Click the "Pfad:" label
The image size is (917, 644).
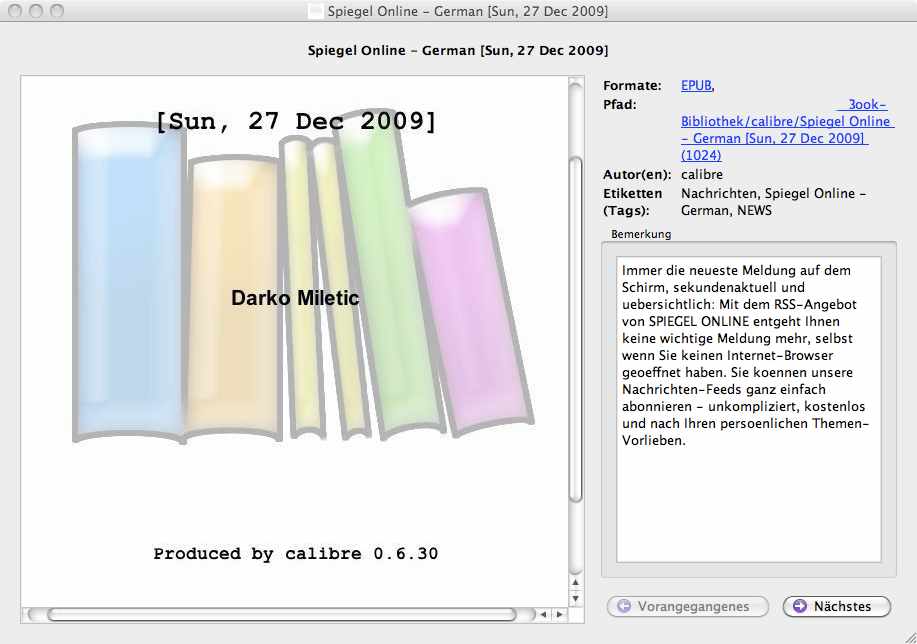click(x=619, y=105)
